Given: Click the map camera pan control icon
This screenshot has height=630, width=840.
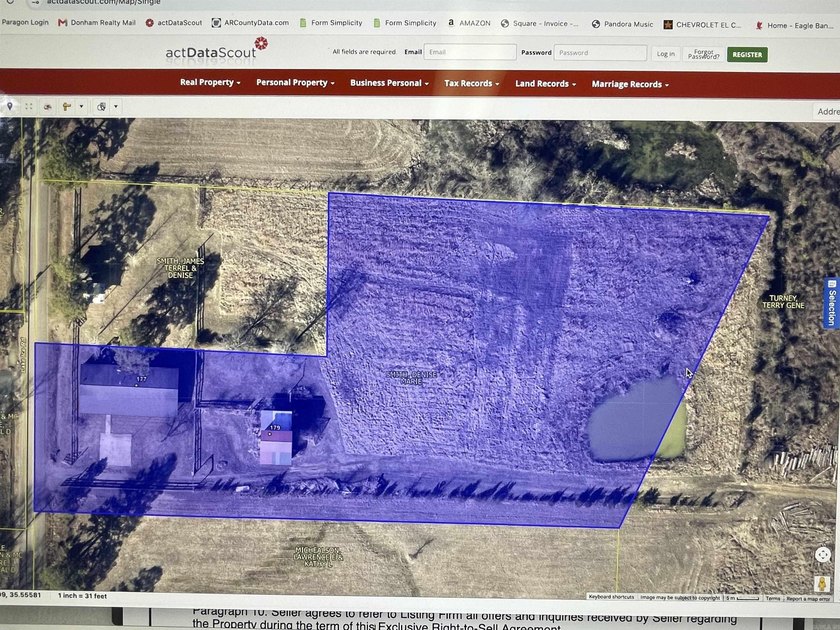Looking at the screenshot, I should click(823, 554).
